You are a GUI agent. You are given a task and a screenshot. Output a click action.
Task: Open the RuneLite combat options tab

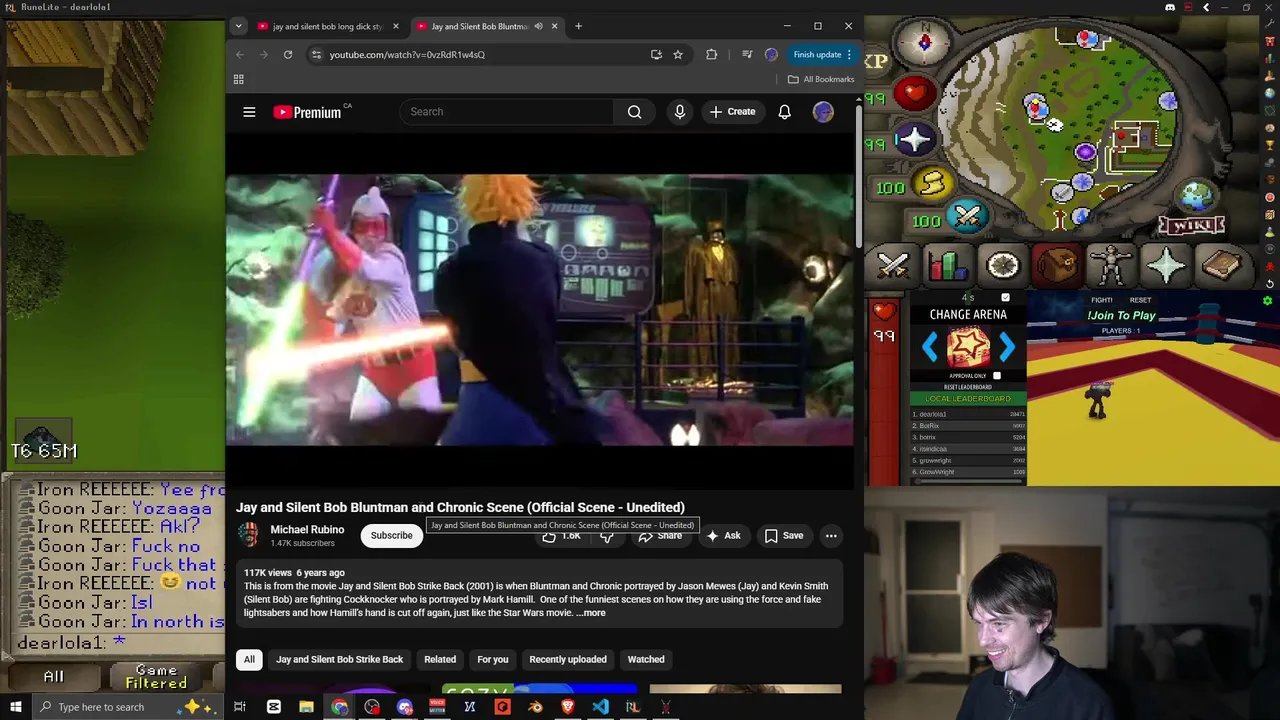(893, 265)
